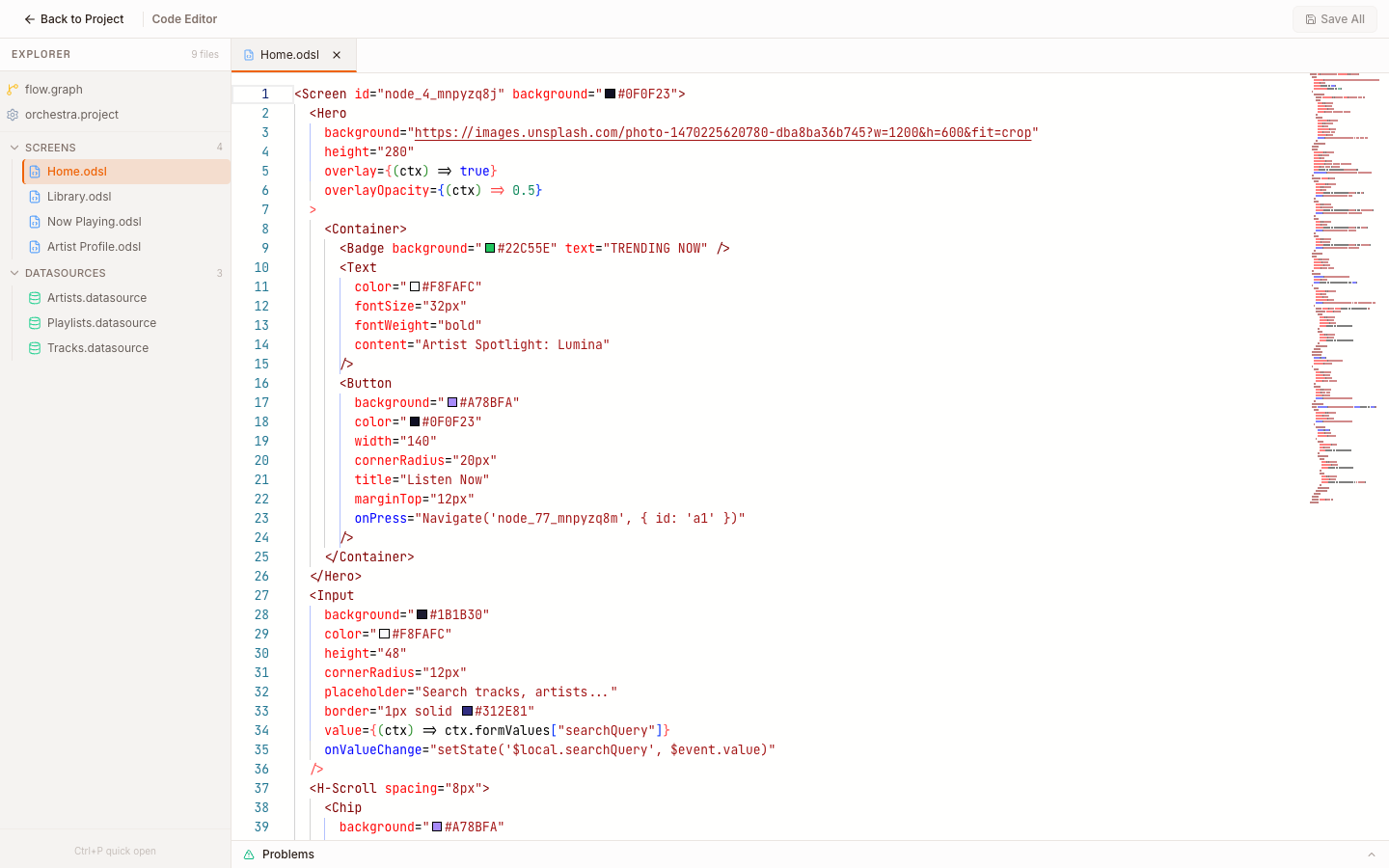Expand the Problems panel with its chevron
The height and width of the screenshot is (868, 1389).
point(1373,854)
